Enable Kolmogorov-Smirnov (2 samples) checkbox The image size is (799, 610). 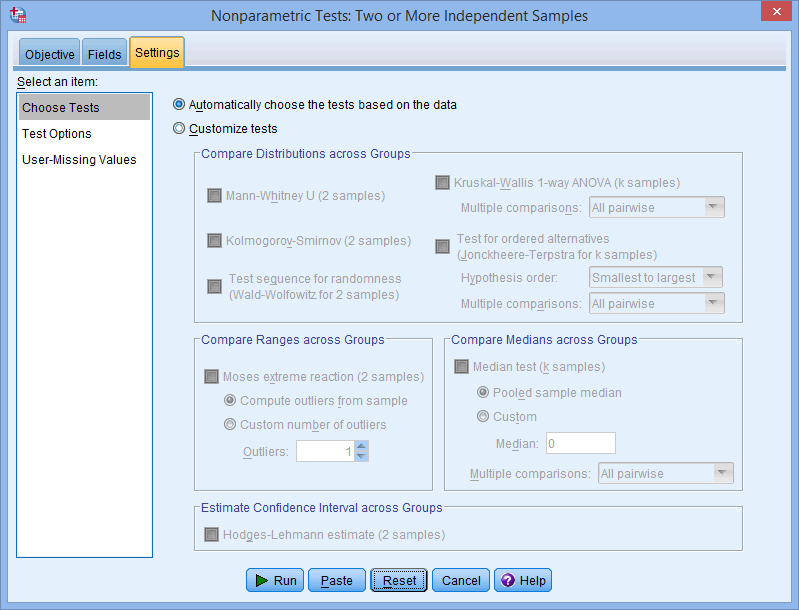click(215, 241)
